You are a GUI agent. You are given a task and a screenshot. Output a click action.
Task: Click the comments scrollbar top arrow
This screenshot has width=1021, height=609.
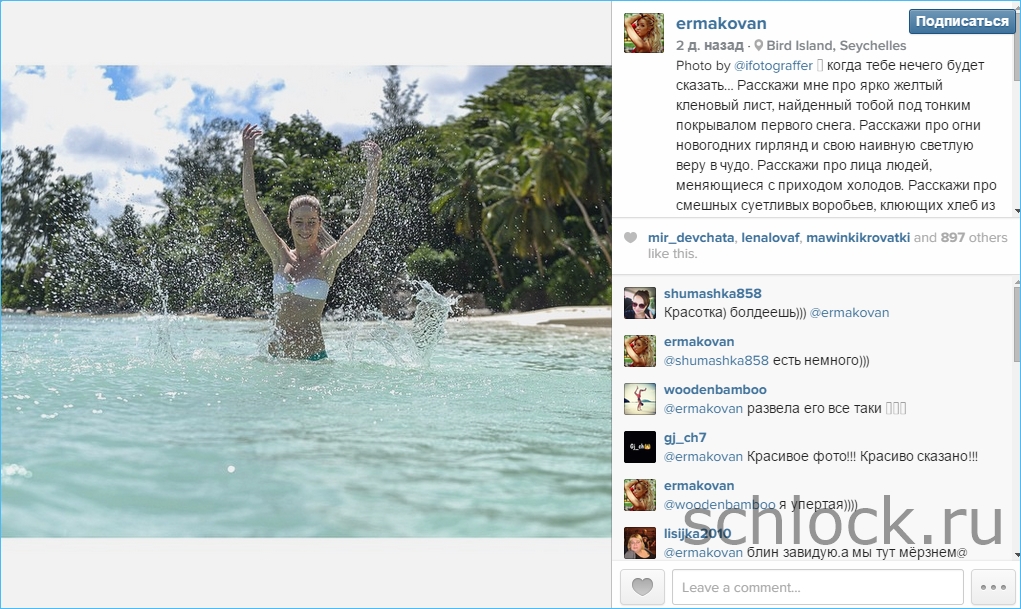pyautogui.click(x=1017, y=282)
